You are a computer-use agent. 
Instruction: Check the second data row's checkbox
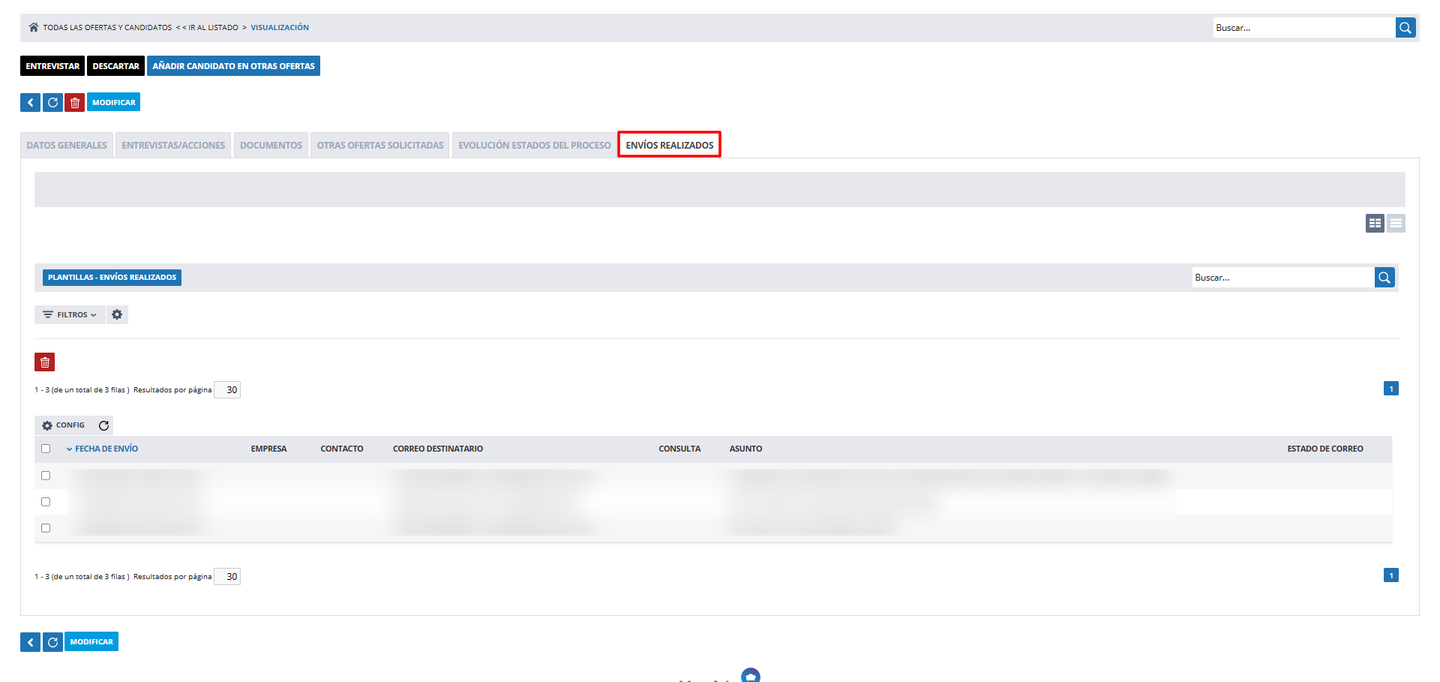click(x=45, y=501)
